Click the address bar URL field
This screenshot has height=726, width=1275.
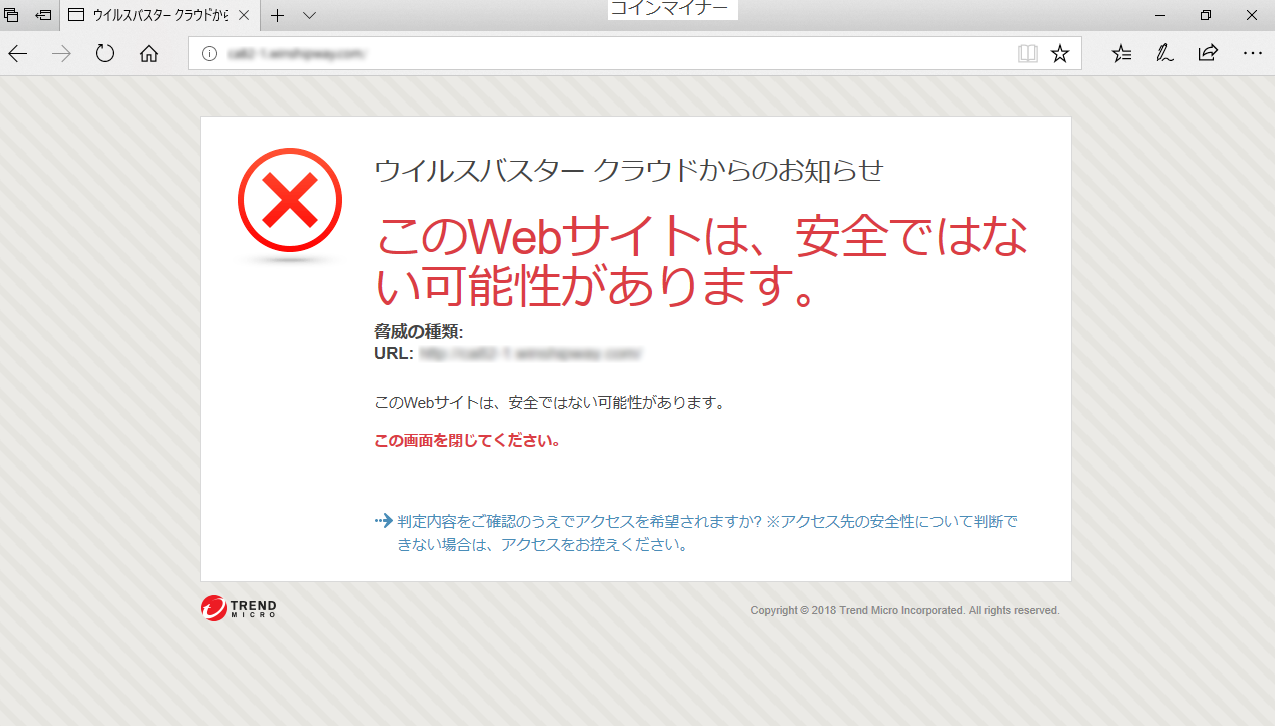pyautogui.click(x=600, y=54)
